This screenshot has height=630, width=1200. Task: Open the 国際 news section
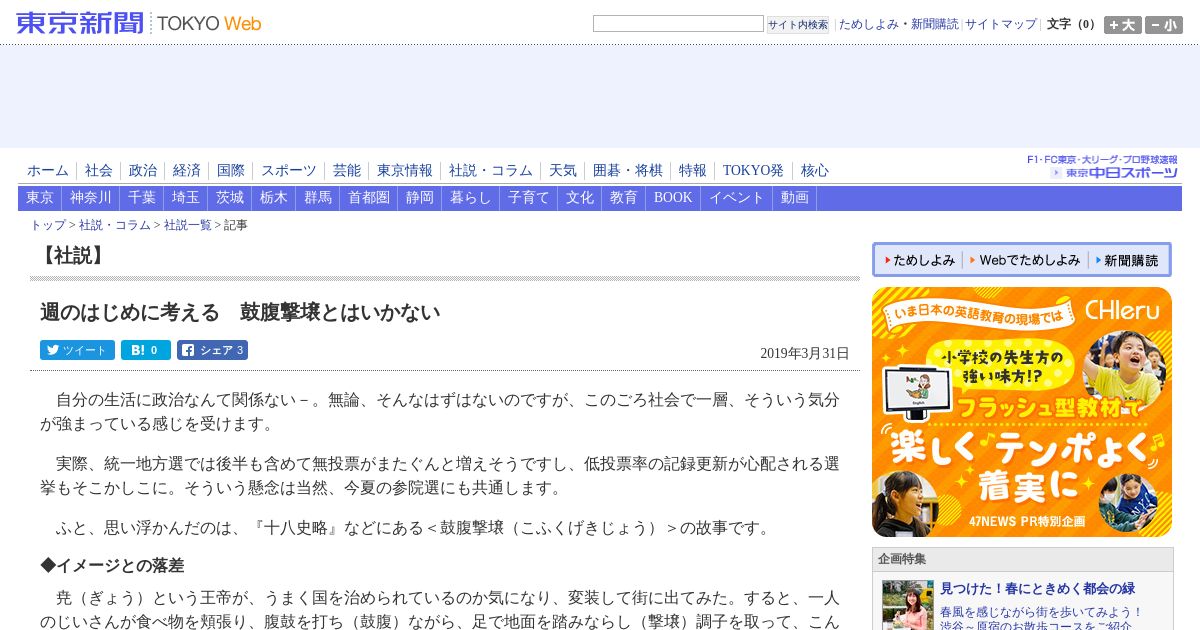[231, 171]
